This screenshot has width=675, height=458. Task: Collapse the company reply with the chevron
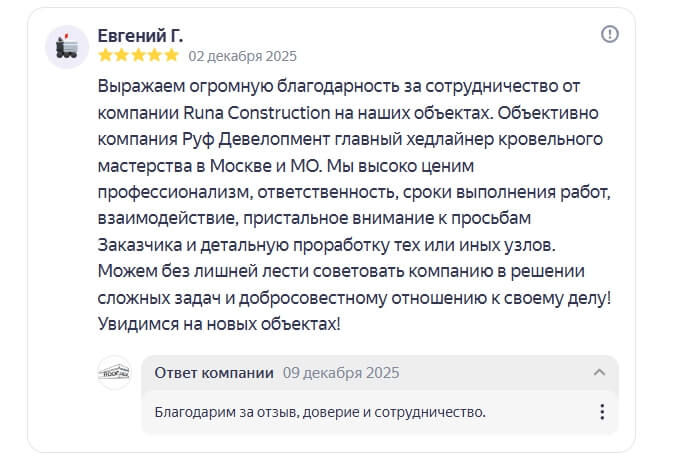tap(599, 373)
